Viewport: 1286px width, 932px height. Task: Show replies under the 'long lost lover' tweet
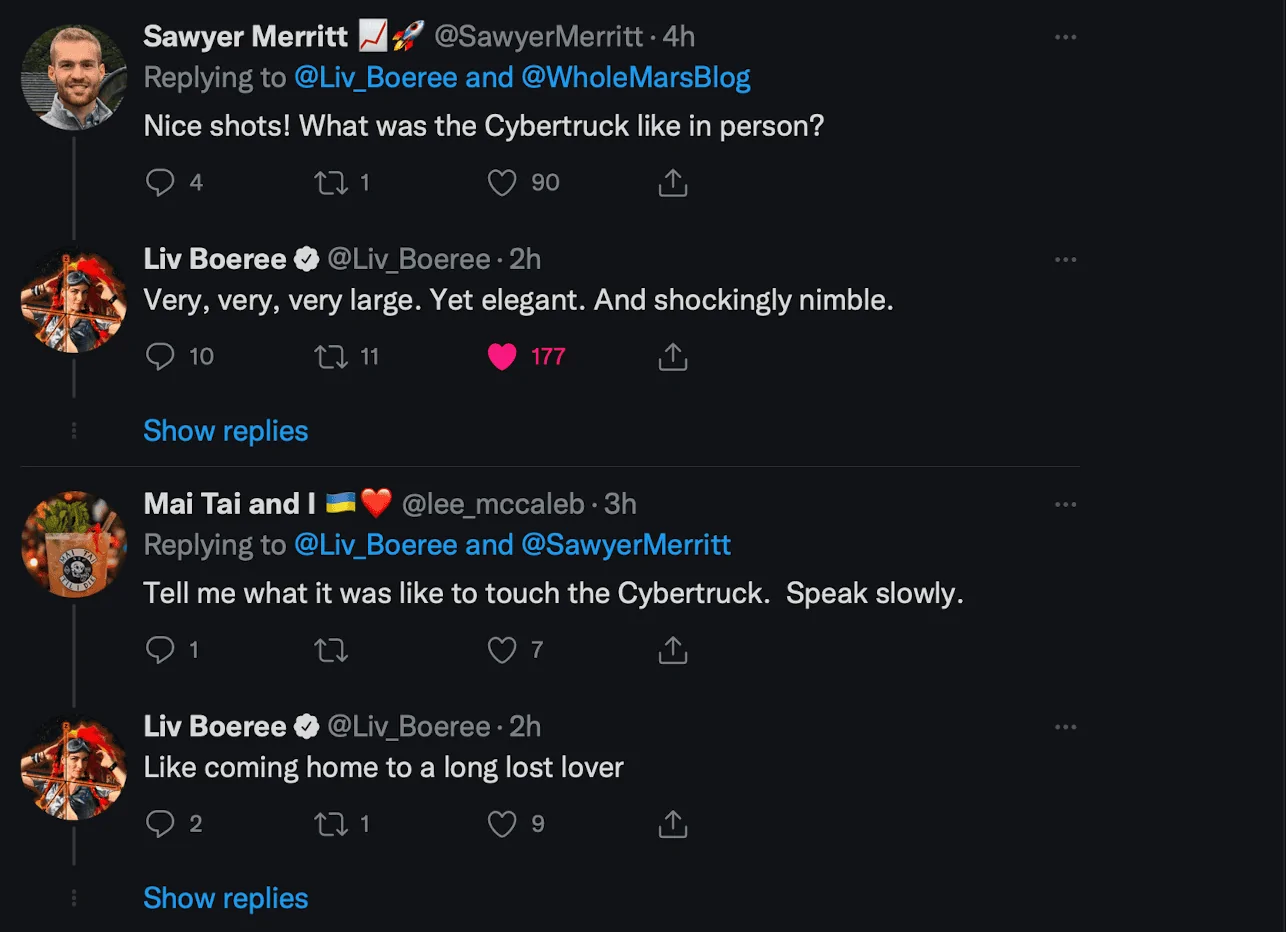pos(226,898)
